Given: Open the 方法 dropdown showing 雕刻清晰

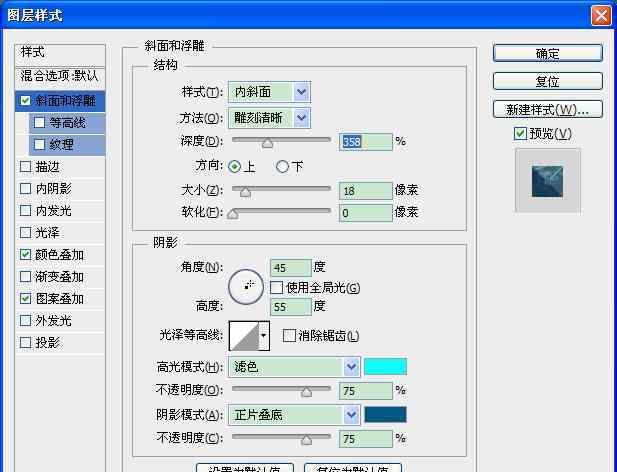Looking at the screenshot, I should [269, 118].
